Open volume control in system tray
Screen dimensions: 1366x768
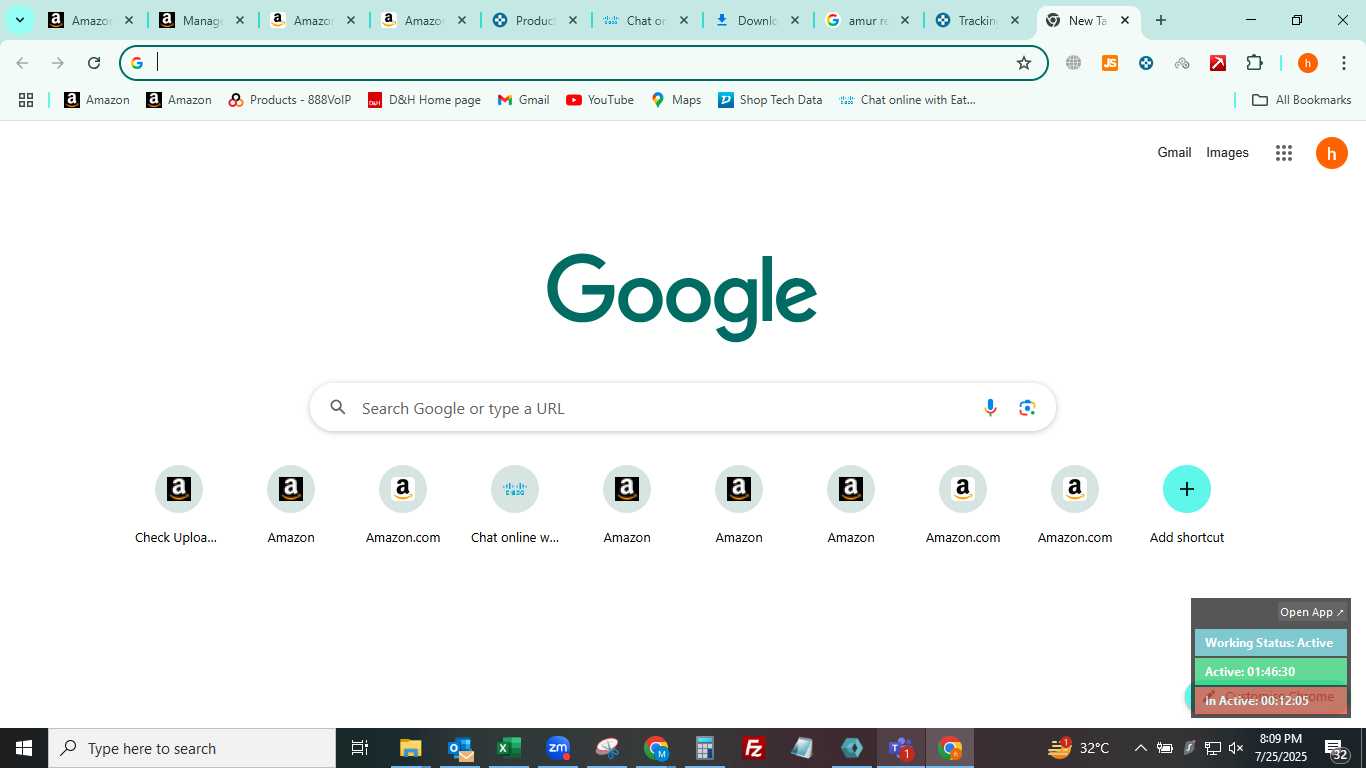(1236, 748)
